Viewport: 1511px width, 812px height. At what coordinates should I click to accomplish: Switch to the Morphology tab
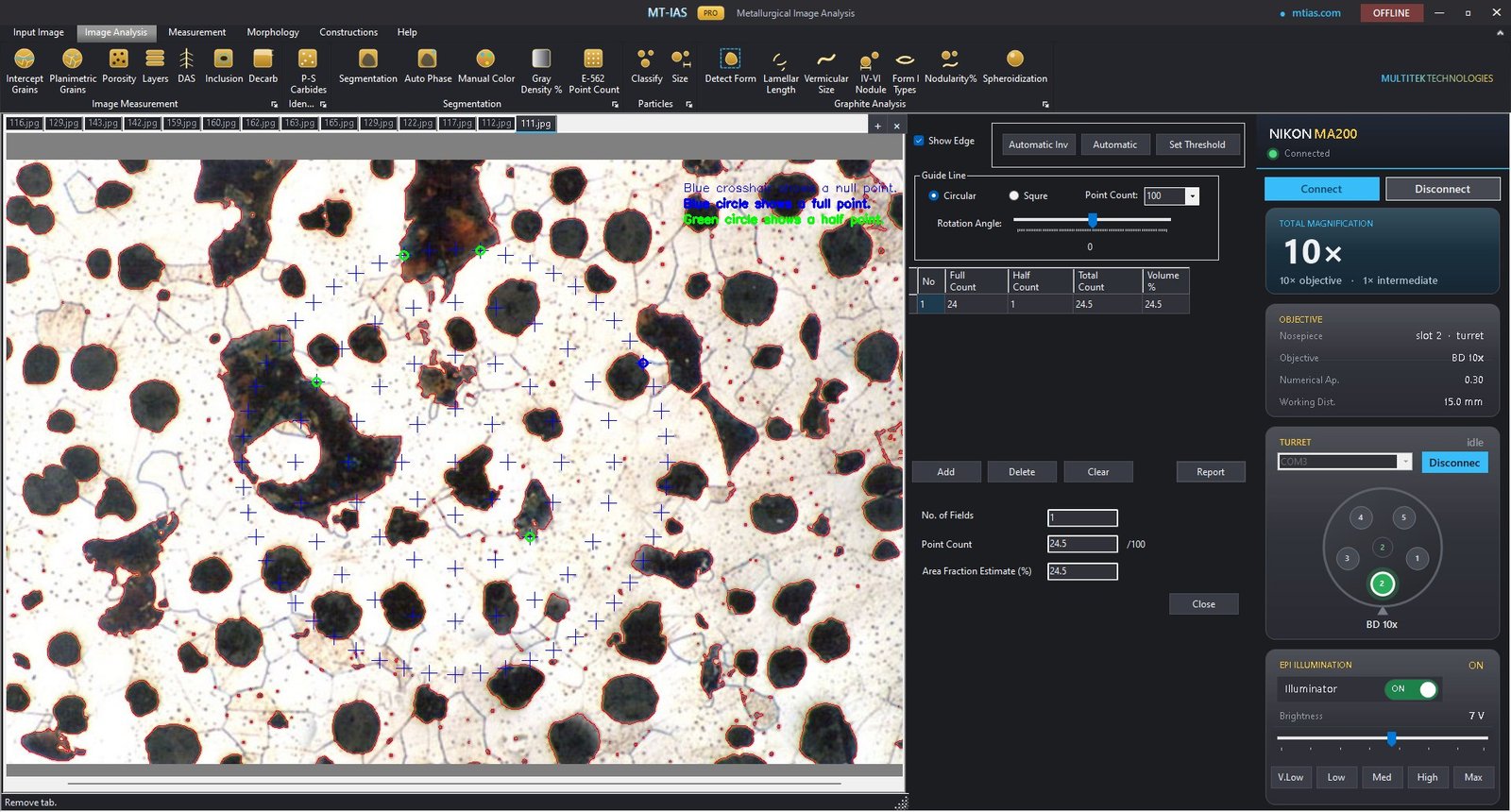273,32
